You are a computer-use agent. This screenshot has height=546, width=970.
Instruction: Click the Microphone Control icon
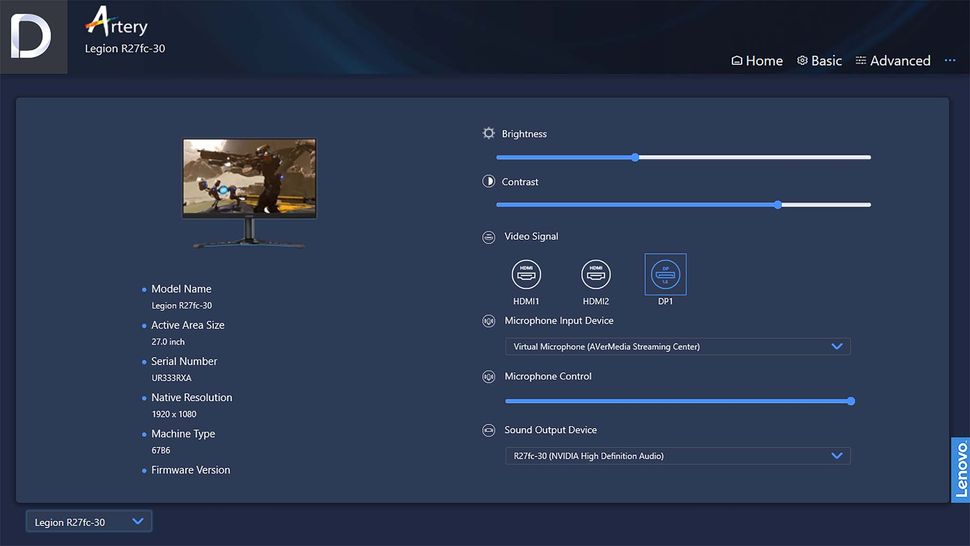[489, 377]
